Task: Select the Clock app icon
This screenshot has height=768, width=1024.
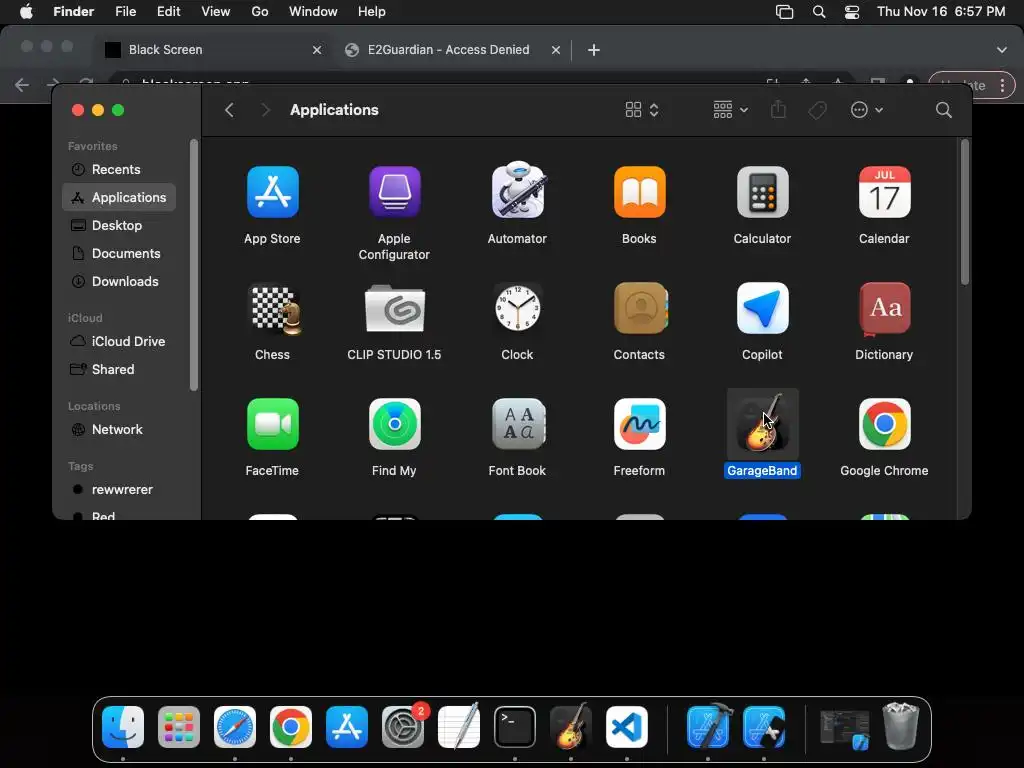Action: (517, 308)
